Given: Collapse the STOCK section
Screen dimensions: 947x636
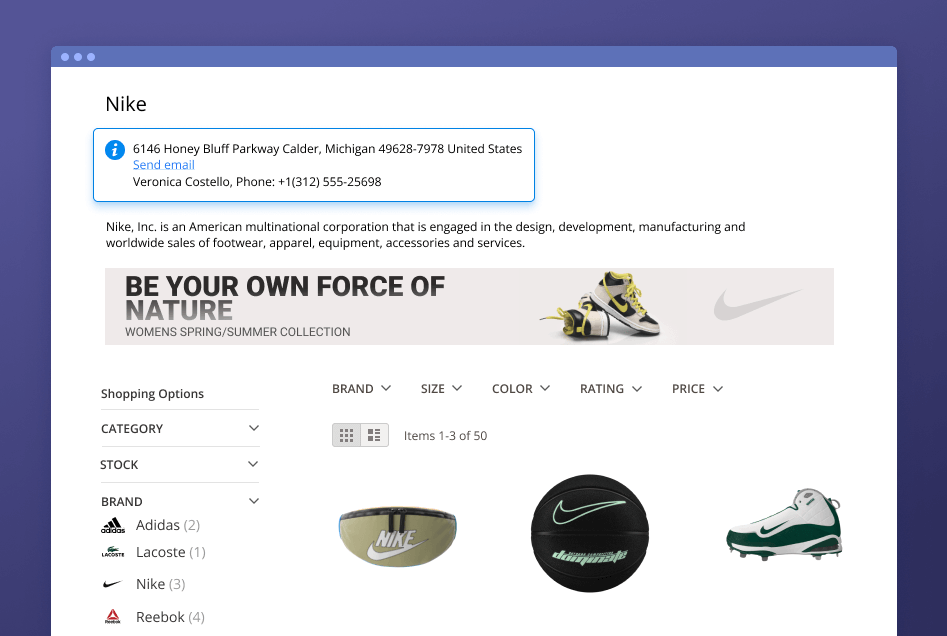Looking at the screenshot, I should [x=253, y=464].
